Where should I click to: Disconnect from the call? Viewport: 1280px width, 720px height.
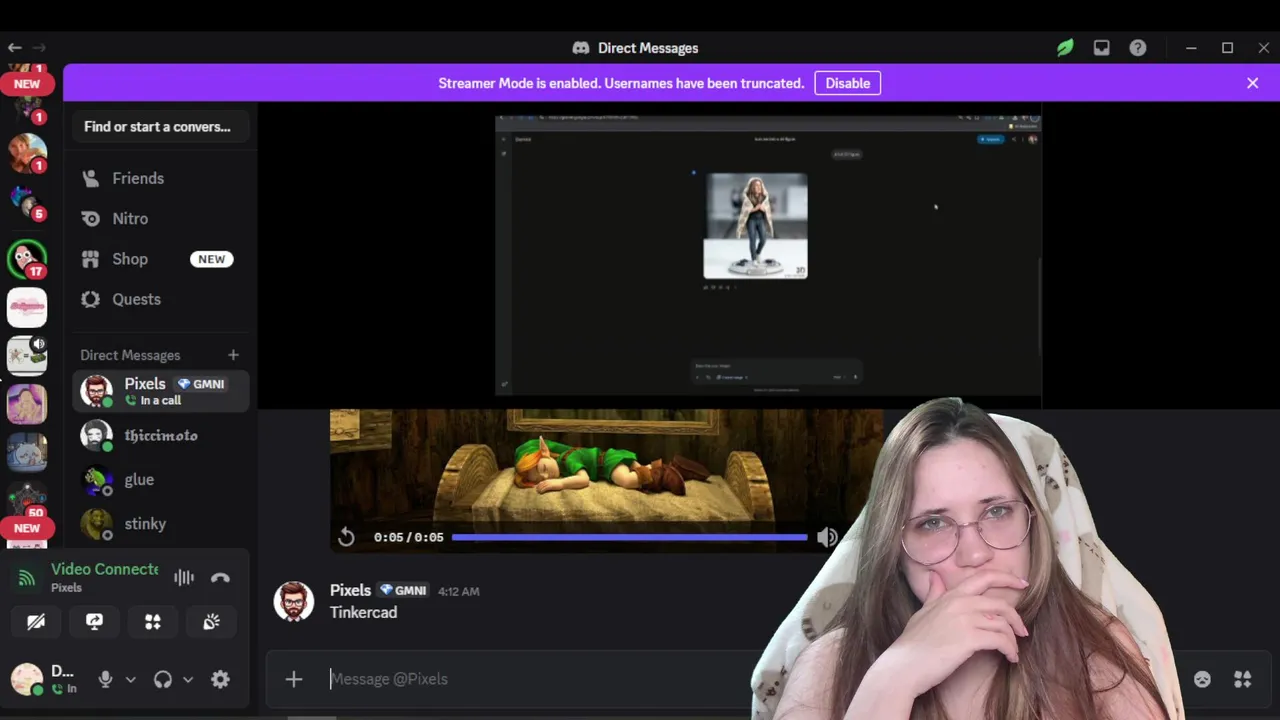coord(221,577)
